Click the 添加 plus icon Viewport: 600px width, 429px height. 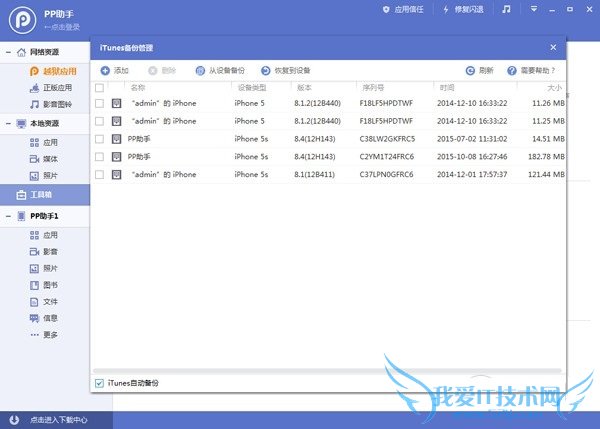coord(105,70)
